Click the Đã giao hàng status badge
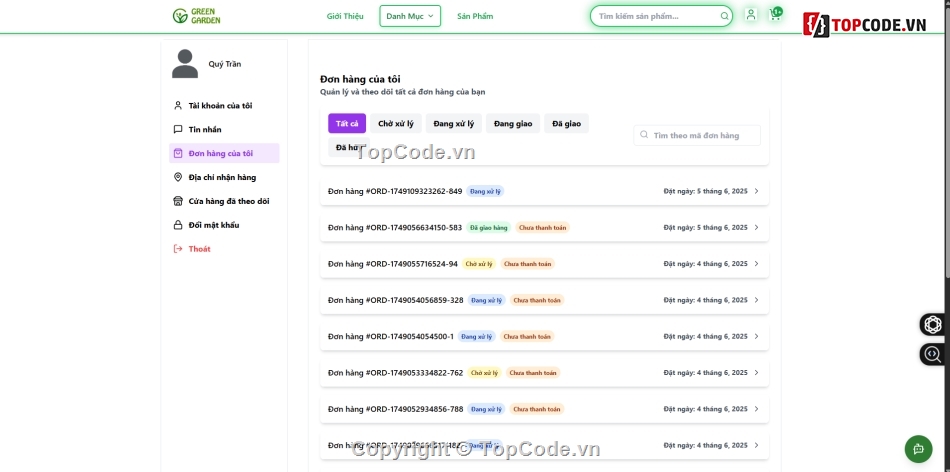 [488, 227]
